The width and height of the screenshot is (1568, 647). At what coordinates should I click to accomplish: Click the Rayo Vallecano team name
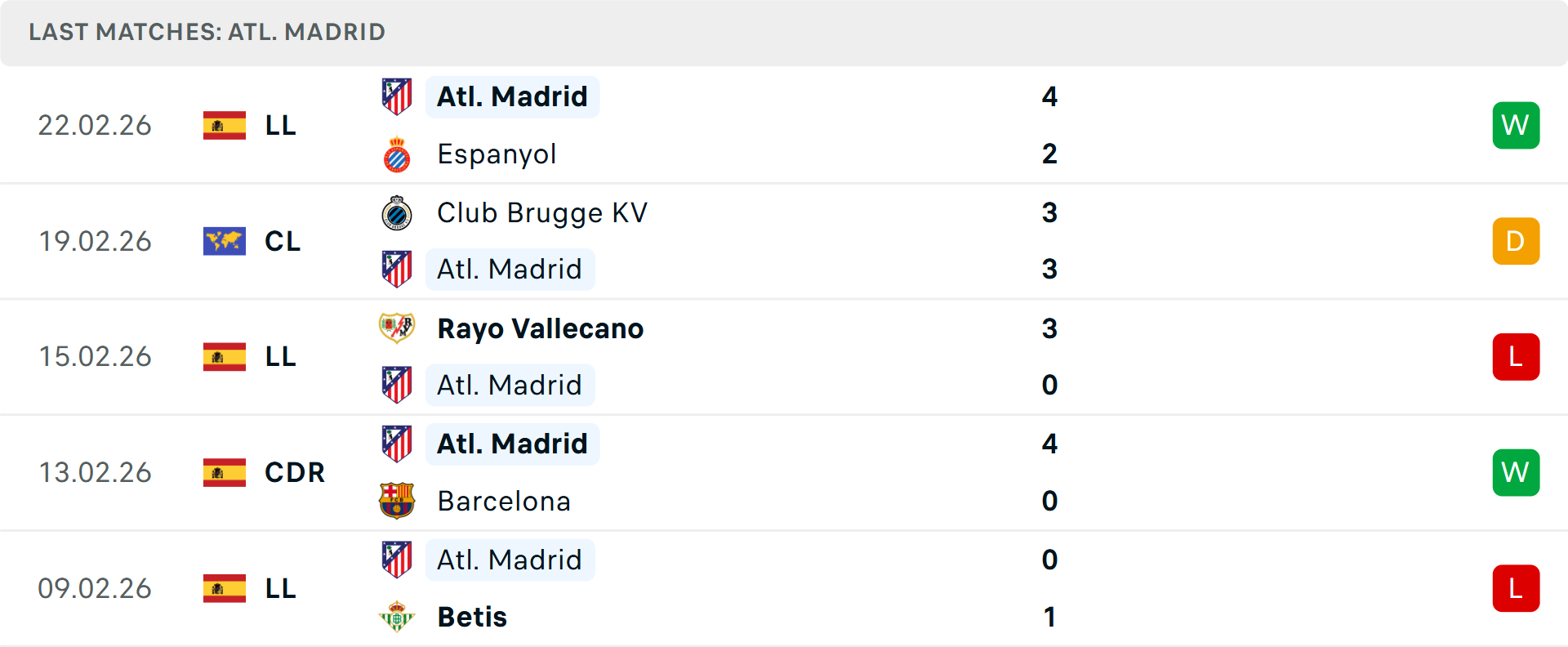pos(540,328)
